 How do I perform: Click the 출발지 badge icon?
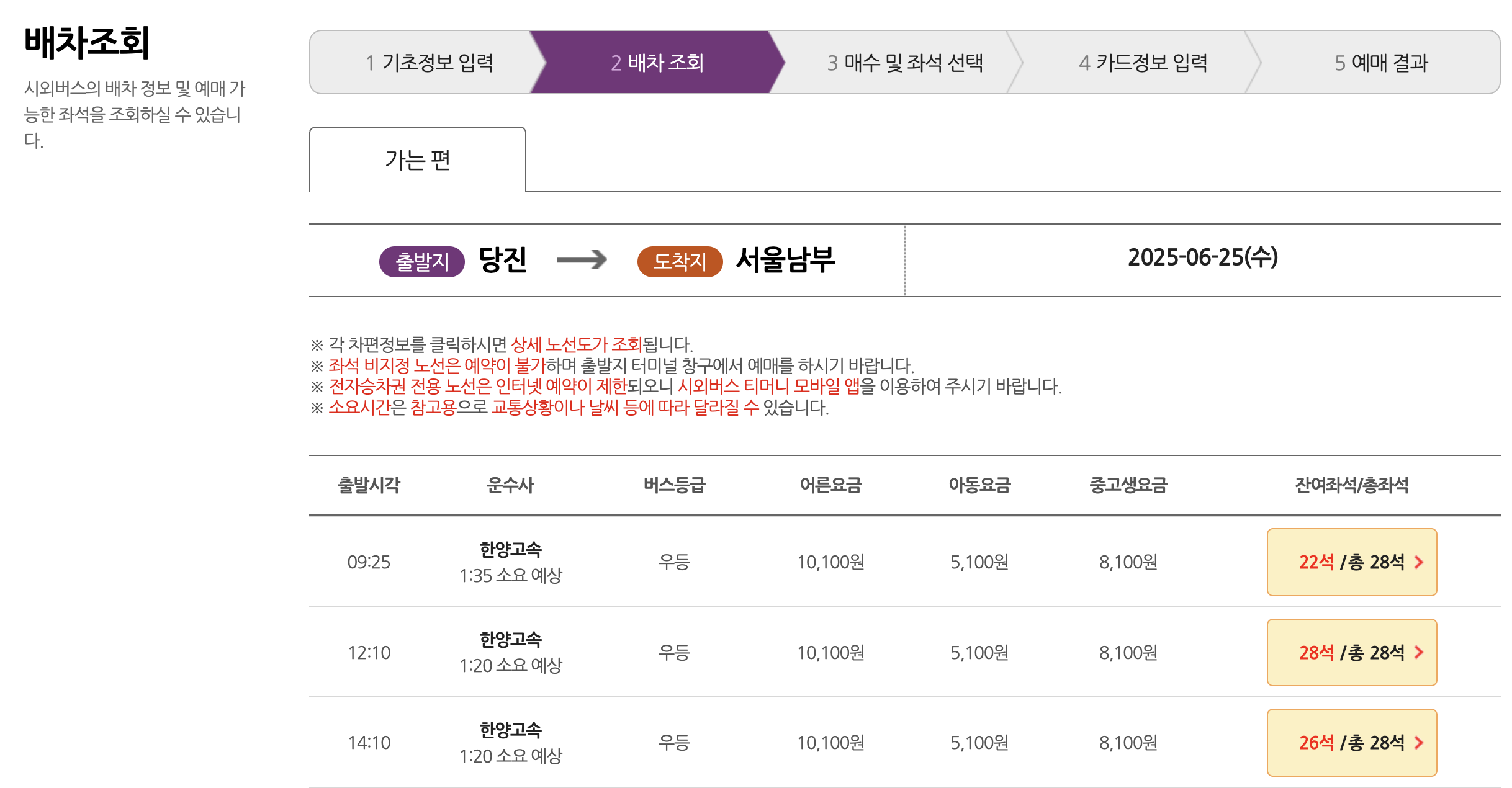pyautogui.click(x=421, y=261)
